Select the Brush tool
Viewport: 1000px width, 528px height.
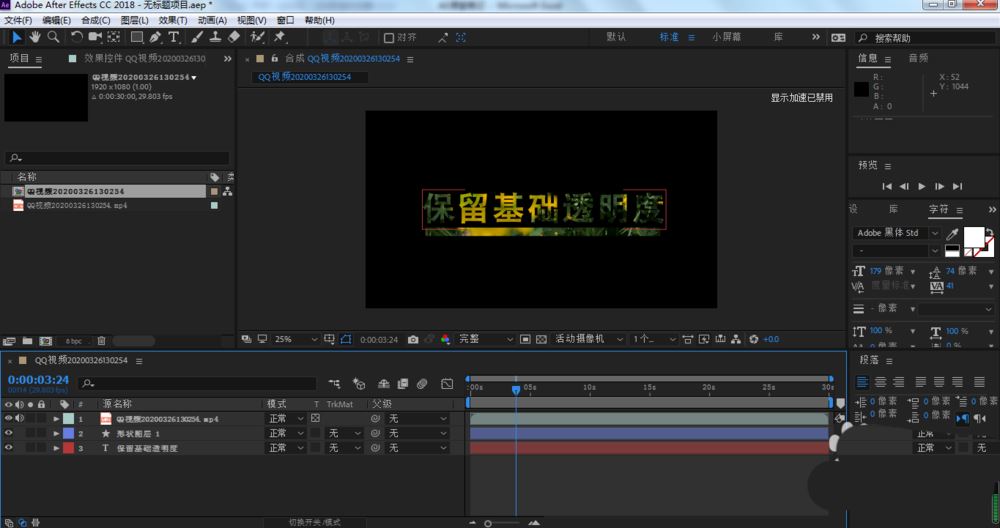(197, 37)
